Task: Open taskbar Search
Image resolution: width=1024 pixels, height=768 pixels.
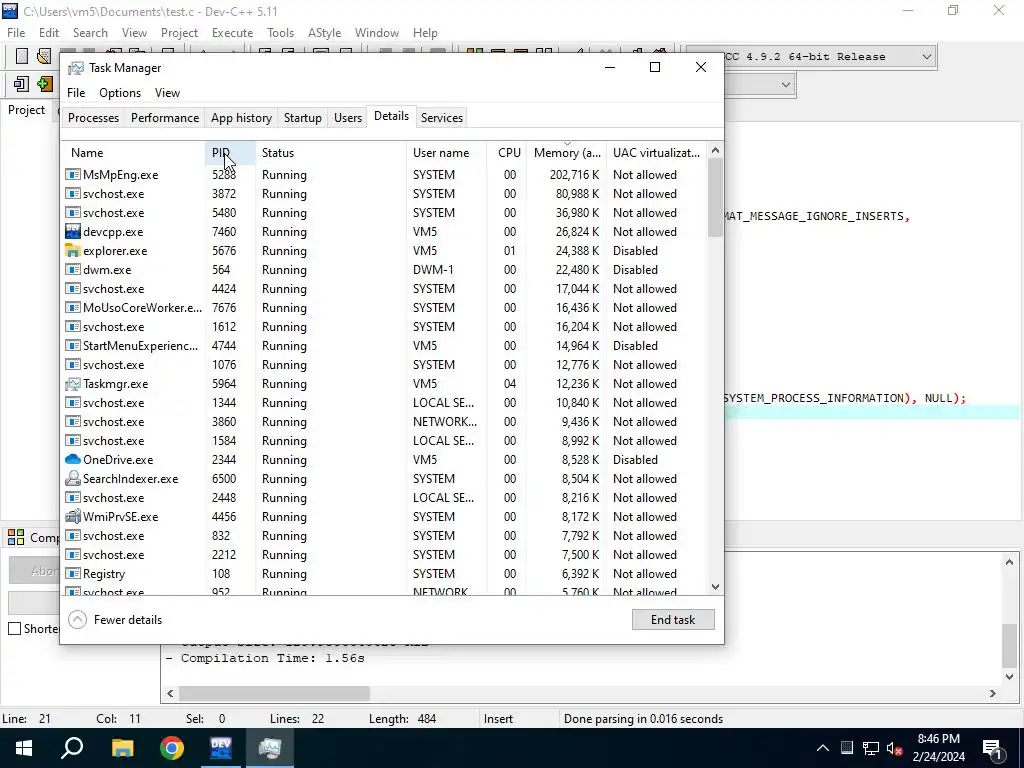Action: click(72, 748)
